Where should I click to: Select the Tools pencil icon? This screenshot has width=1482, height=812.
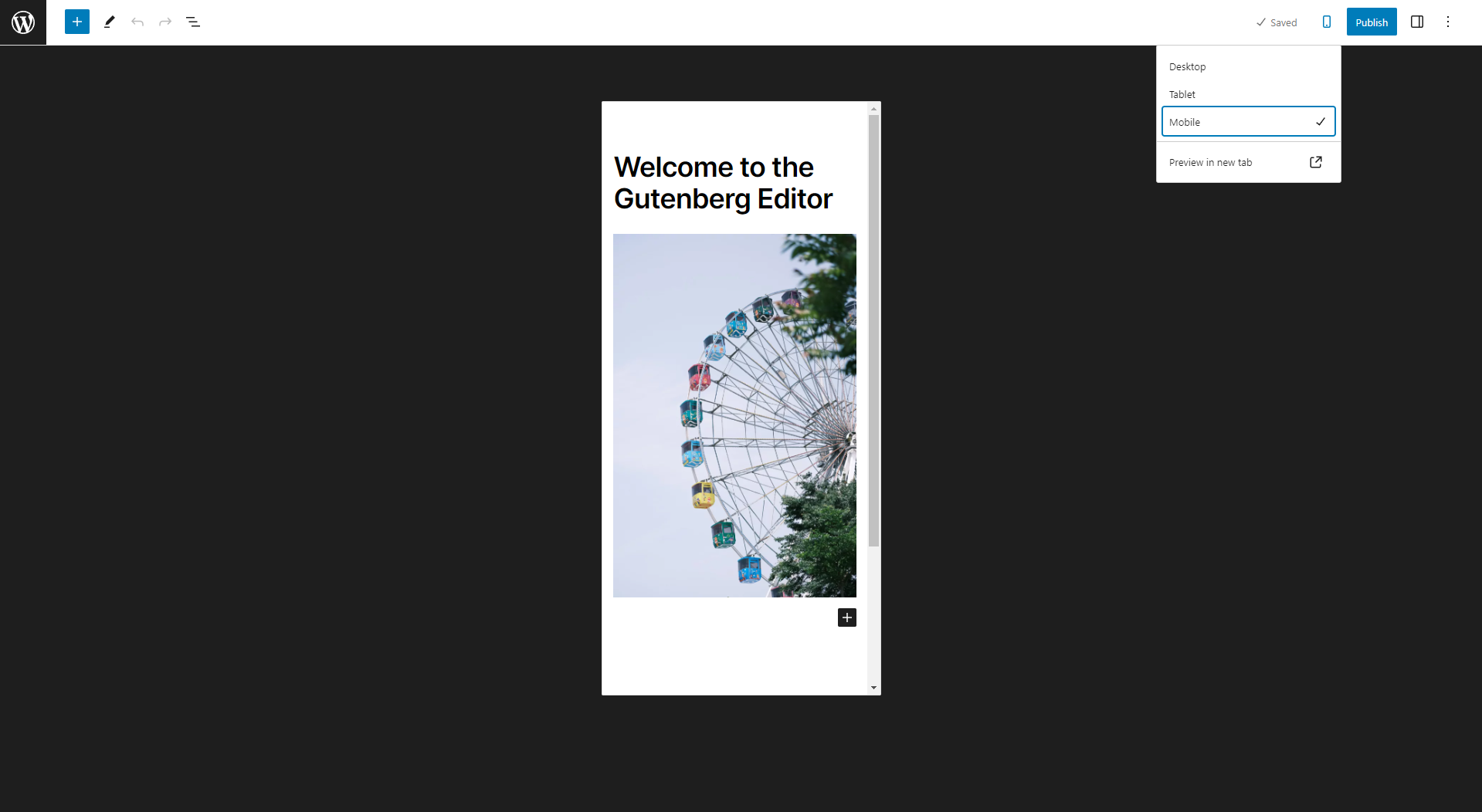click(109, 22)
